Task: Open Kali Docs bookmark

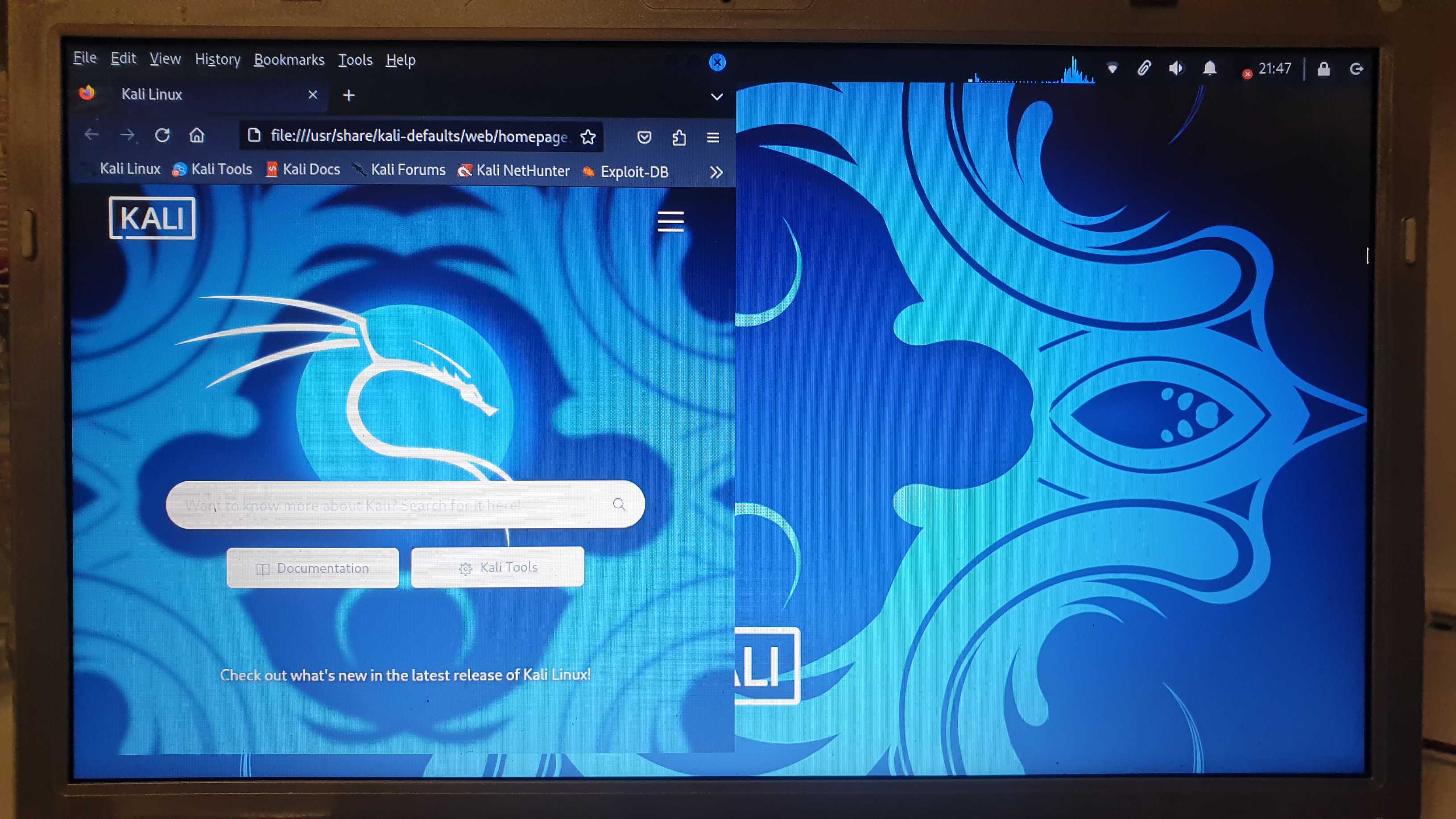Action: (x=303, y=170)
